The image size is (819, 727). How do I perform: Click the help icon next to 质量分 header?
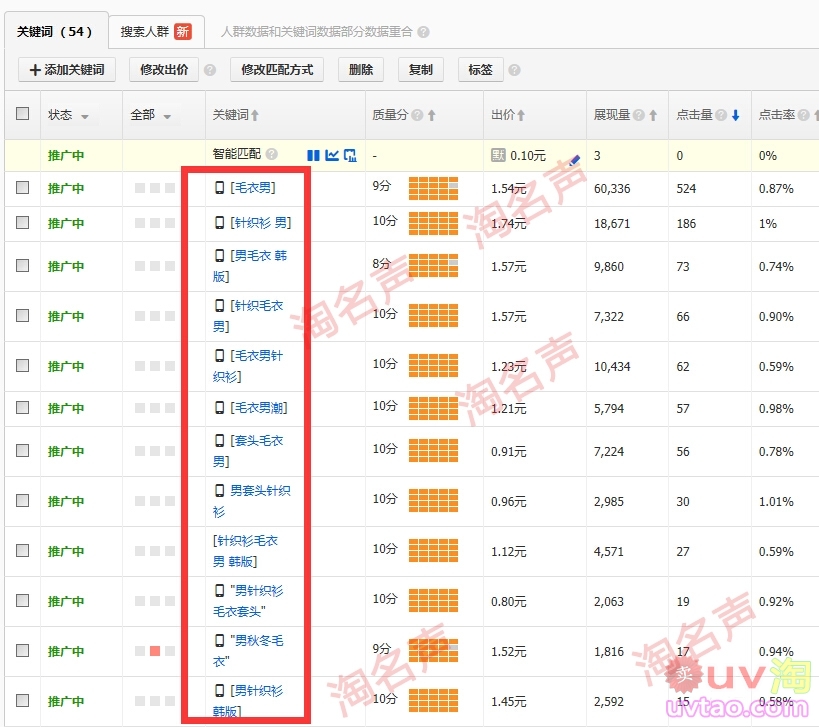click(416, 115)
